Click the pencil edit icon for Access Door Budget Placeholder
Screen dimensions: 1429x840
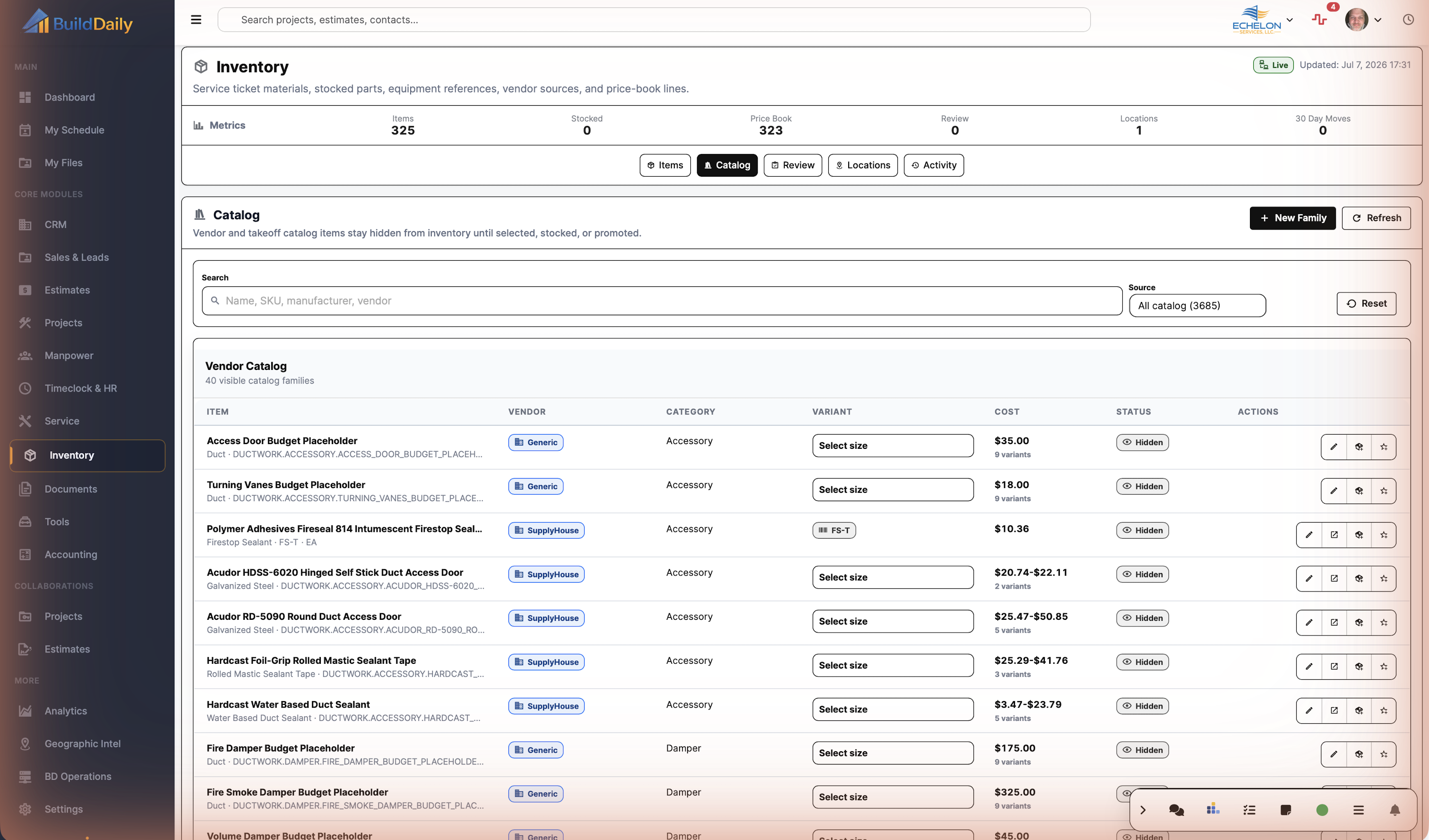coord(1333,446)
